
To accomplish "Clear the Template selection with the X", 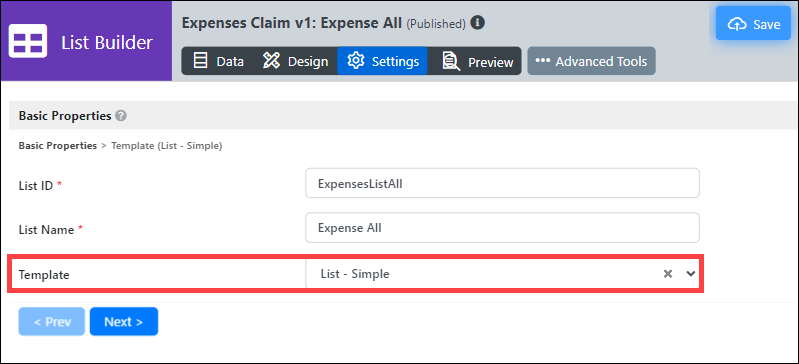I will tap(668, 274).
